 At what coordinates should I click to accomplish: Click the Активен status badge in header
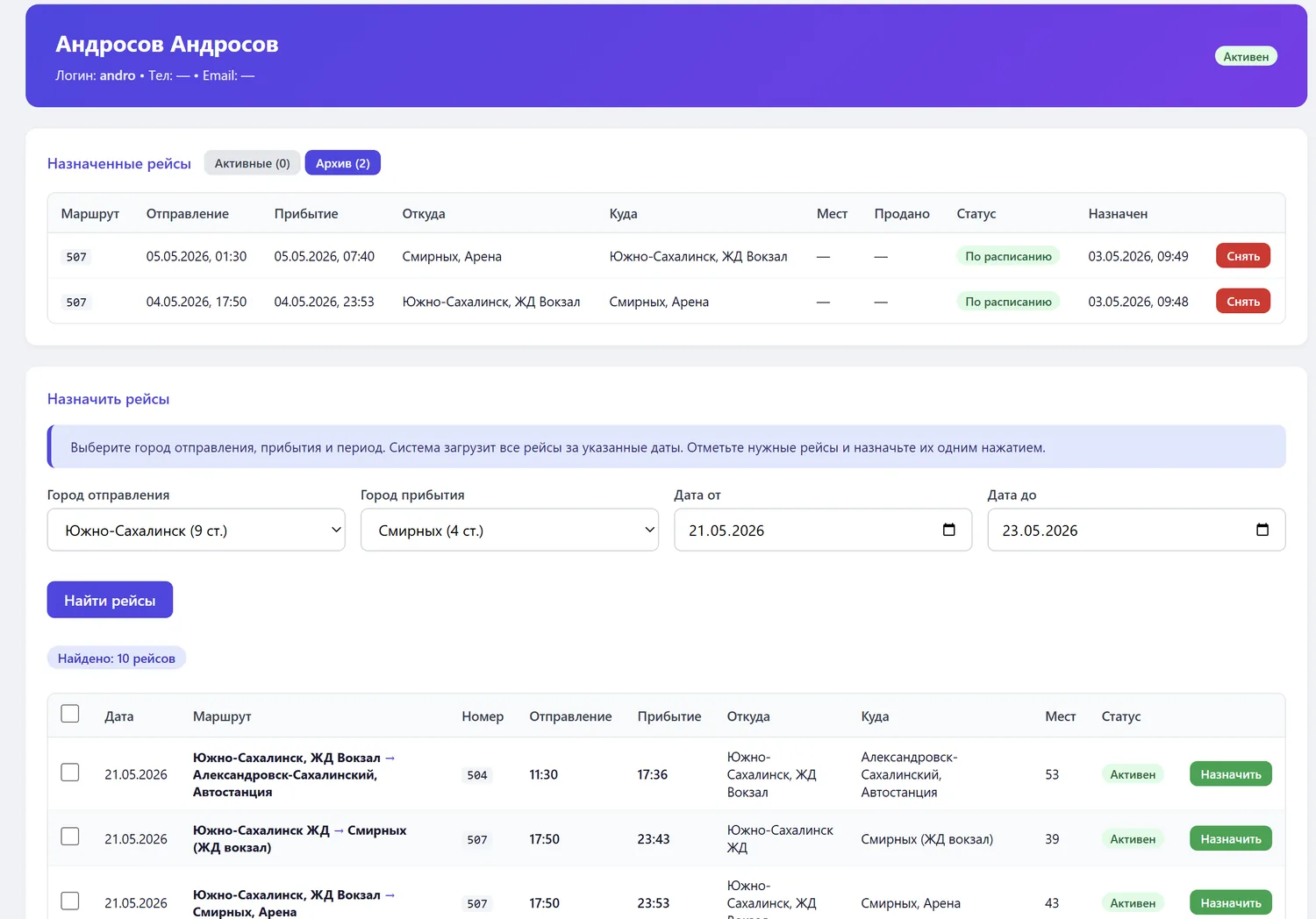(1246, 56)
